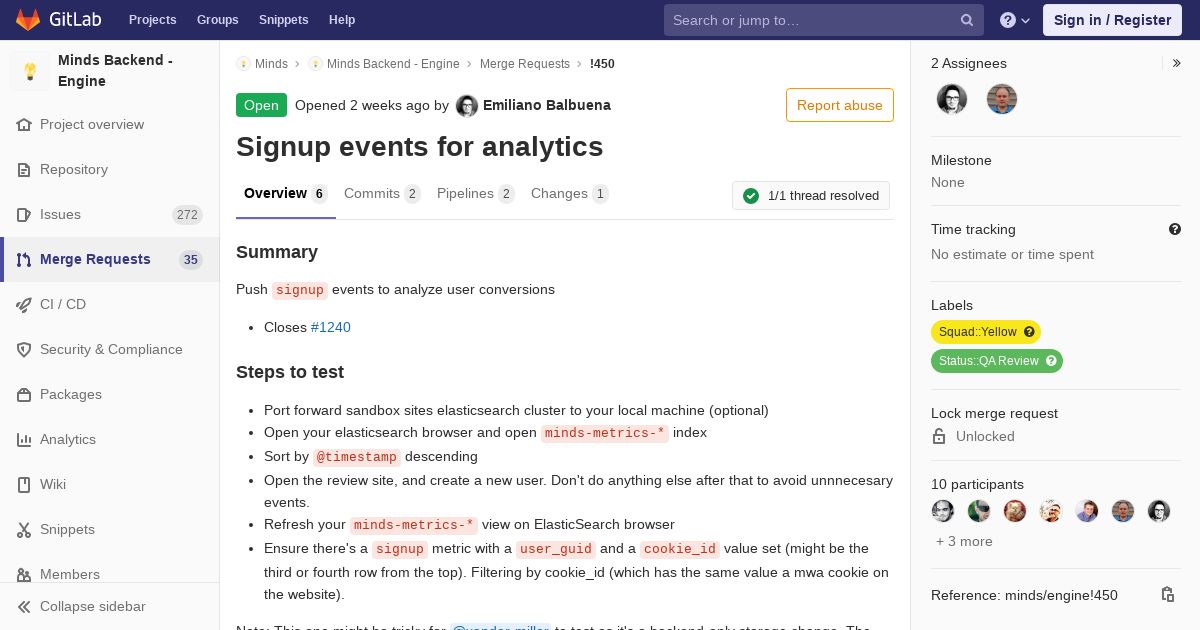Open Analytics in the sidebar

point(110,440)
